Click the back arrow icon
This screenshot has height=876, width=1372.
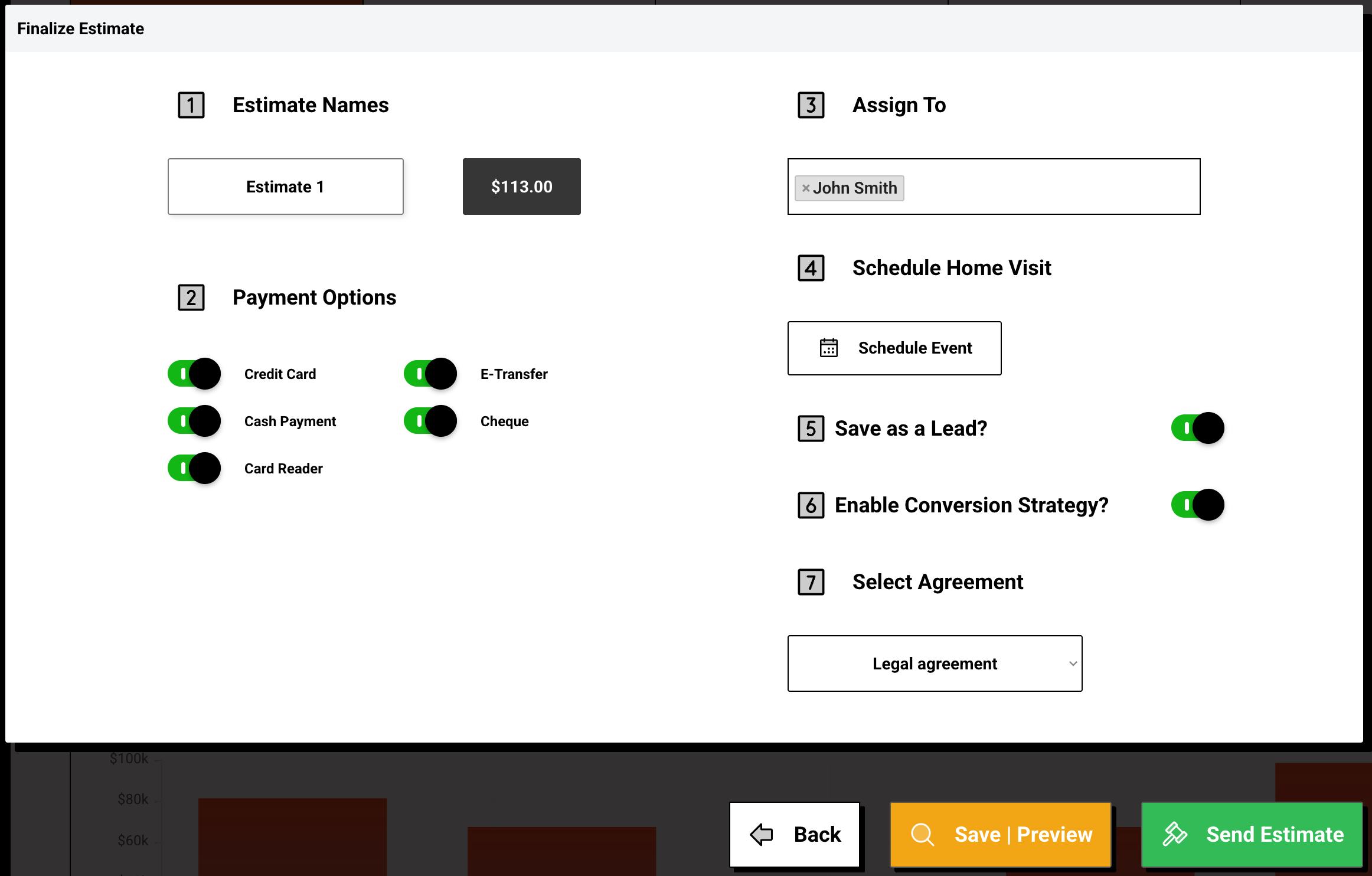[x=762, y=834]
